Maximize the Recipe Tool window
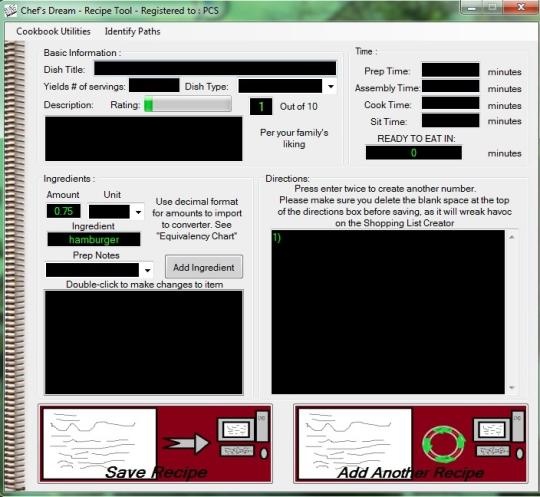540x497 pixels. (x=493, y=8)
